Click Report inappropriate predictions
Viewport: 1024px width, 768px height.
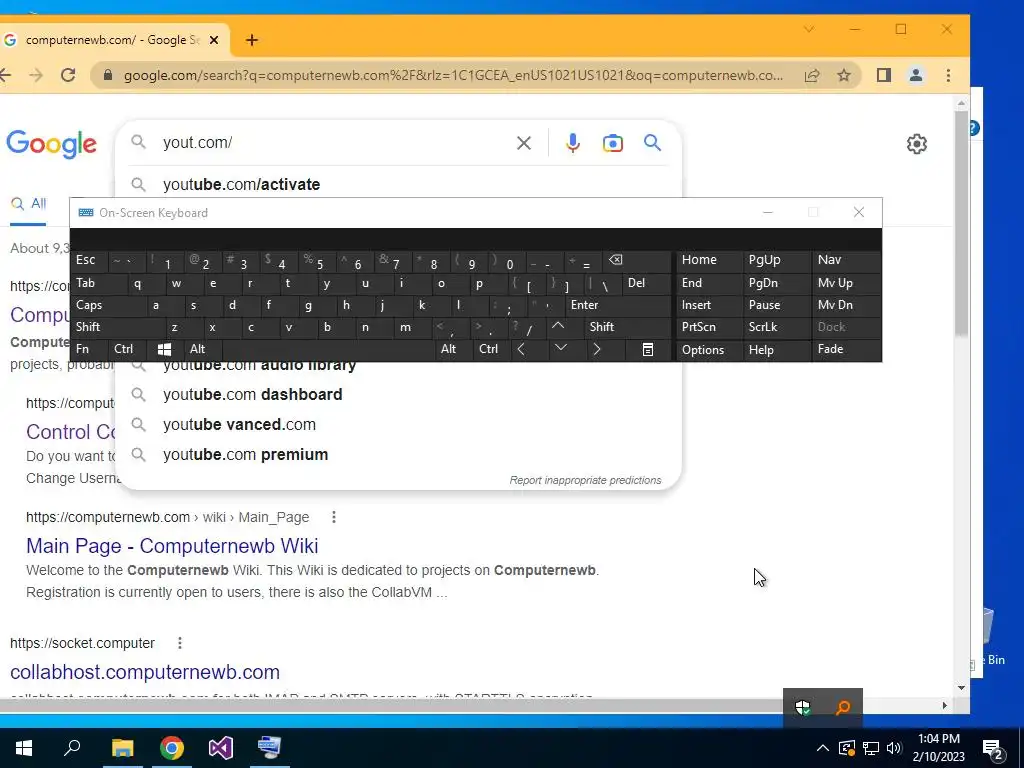[x=585, y=480]
